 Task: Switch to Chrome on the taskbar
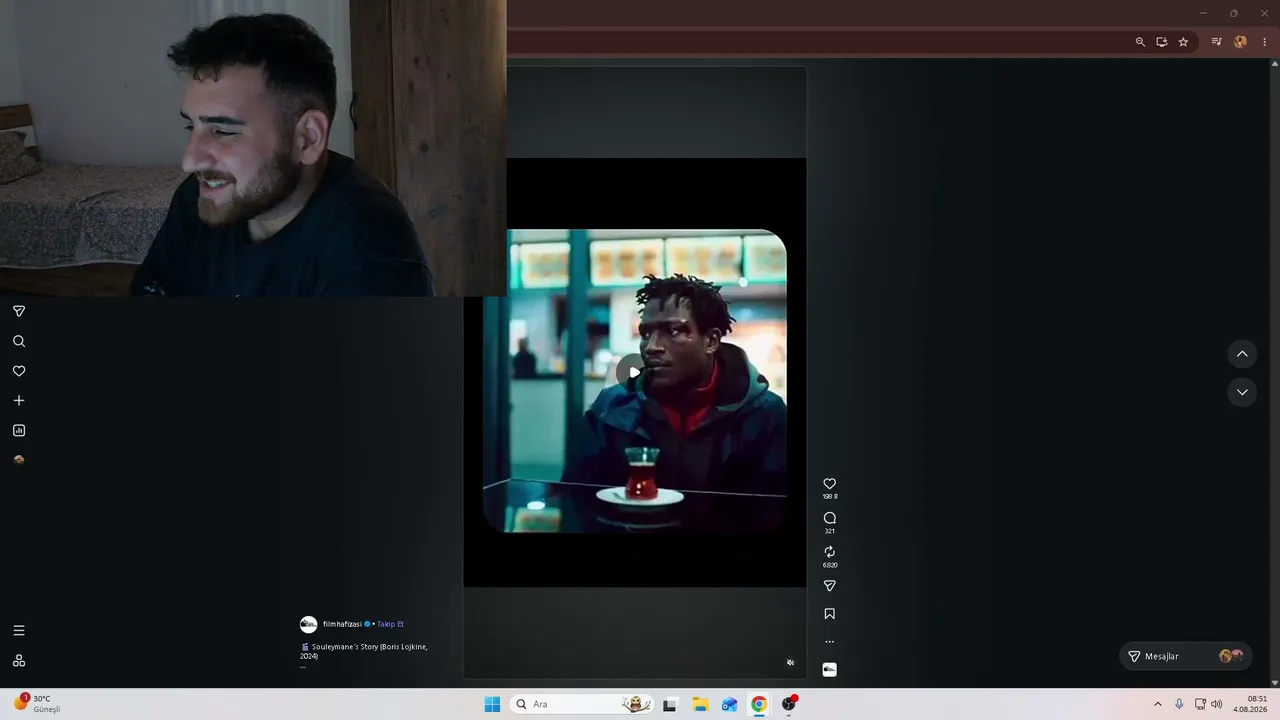point(759,704)
